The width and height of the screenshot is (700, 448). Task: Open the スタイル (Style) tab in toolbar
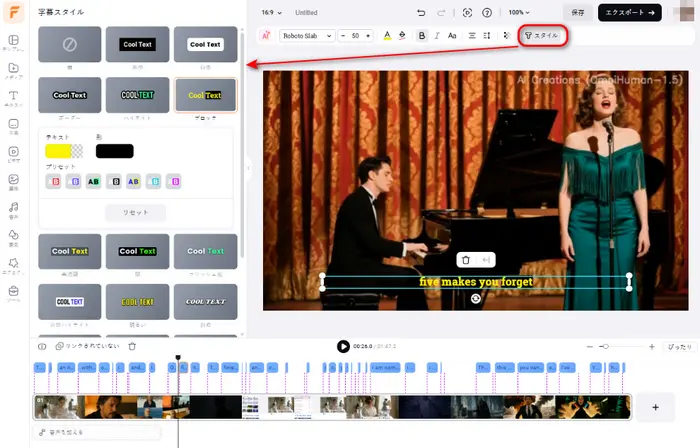click(542, 36)
